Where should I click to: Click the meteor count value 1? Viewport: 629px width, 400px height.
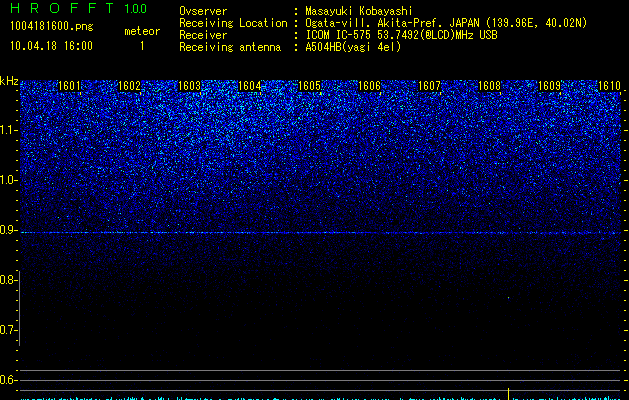[x=142, y=46]
